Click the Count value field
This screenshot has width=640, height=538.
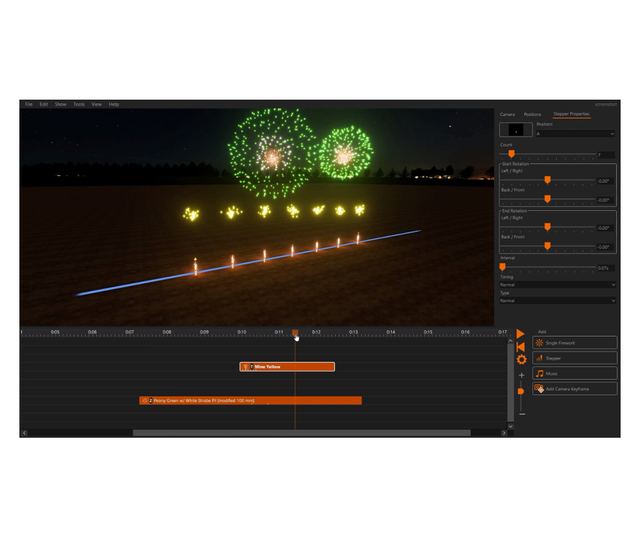click(x=606, y=155)
